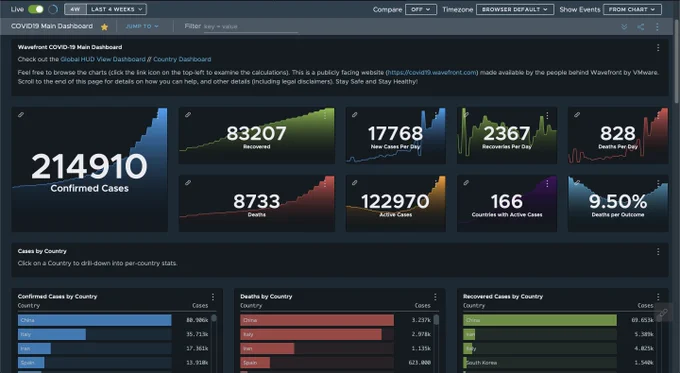Viewport: 680px width, 373px height.
Task: Open kebab menu on 8733 Deaths chart
Action: click(x=325, y=184)
